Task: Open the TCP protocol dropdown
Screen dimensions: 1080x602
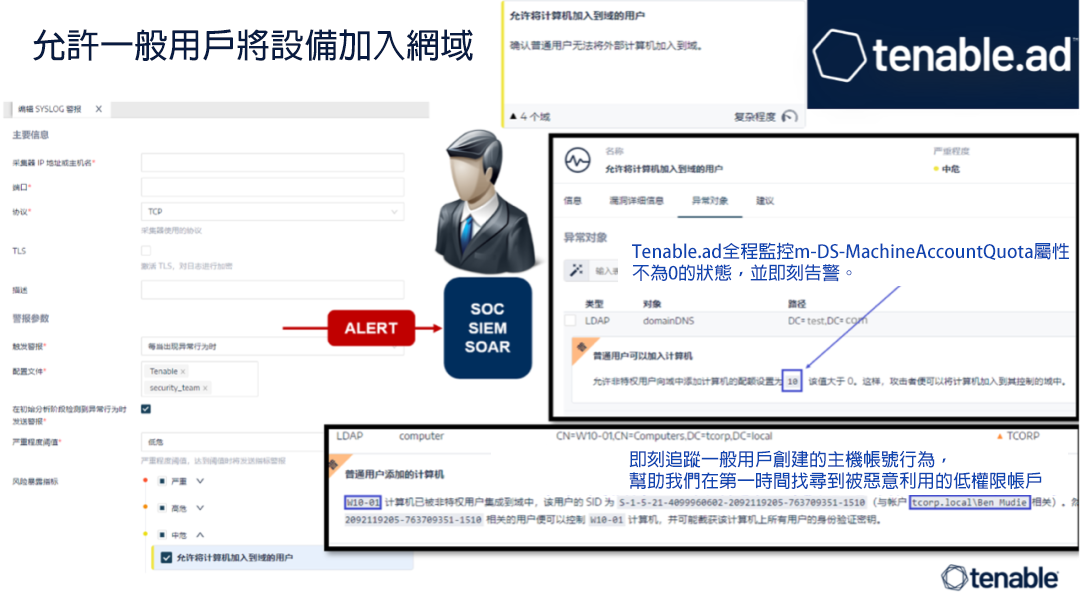Action: (272, 211)
